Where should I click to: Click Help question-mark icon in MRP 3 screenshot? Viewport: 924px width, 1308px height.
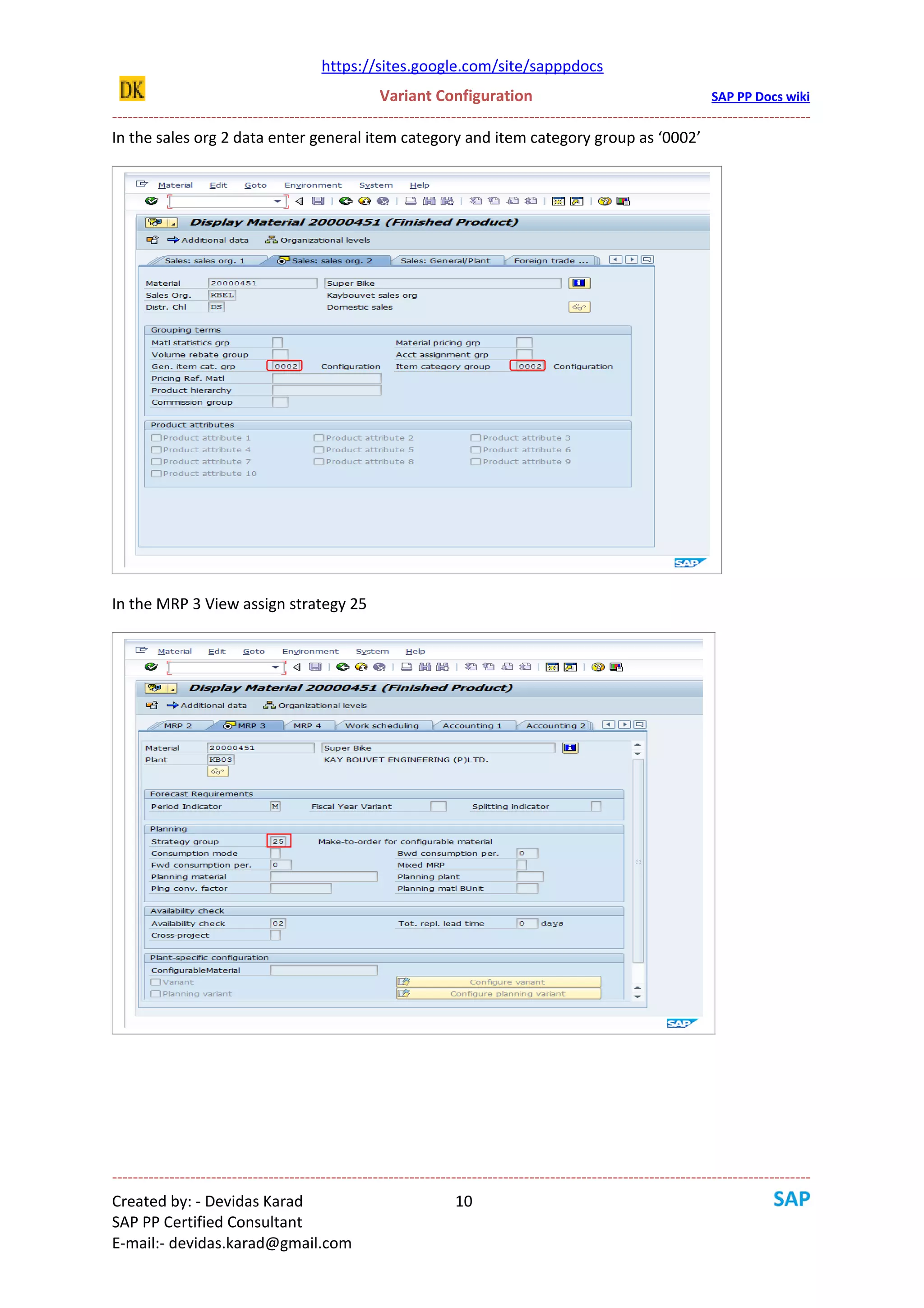tap(598, 667)
